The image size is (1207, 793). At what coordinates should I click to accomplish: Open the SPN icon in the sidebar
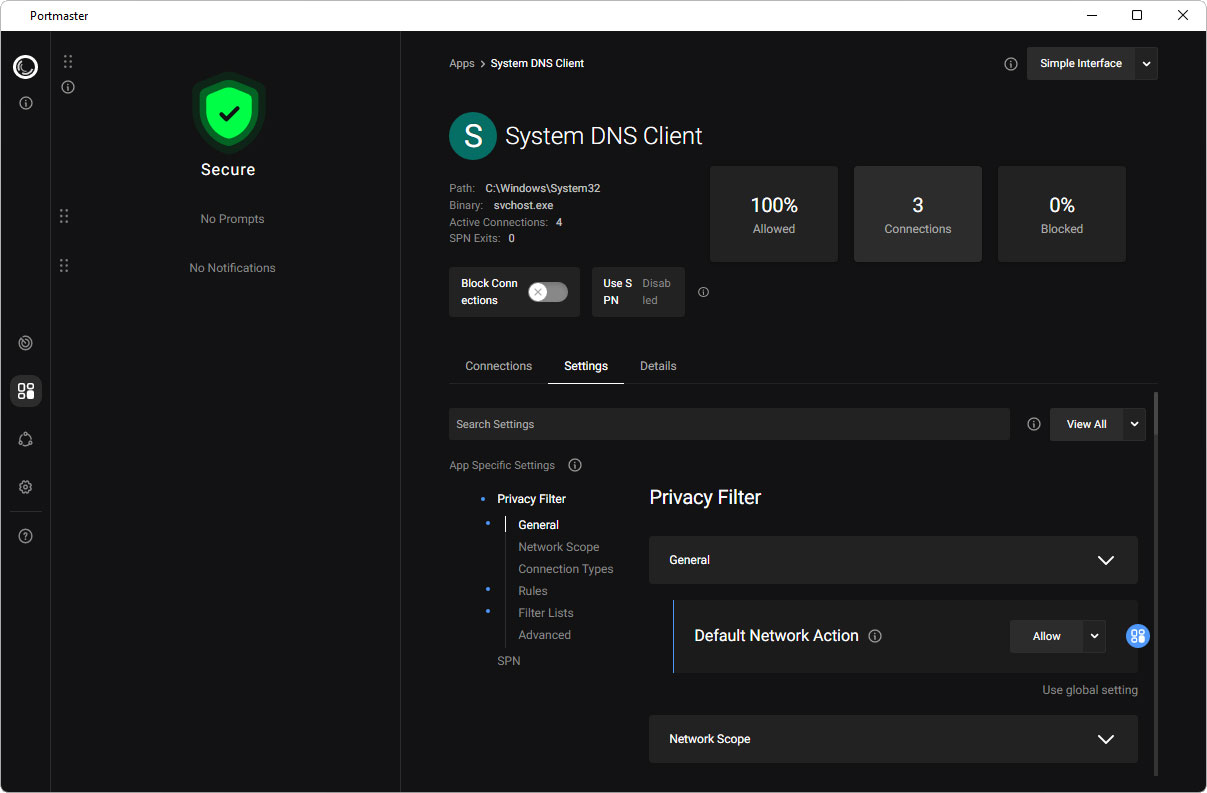[x=26, y=439]
